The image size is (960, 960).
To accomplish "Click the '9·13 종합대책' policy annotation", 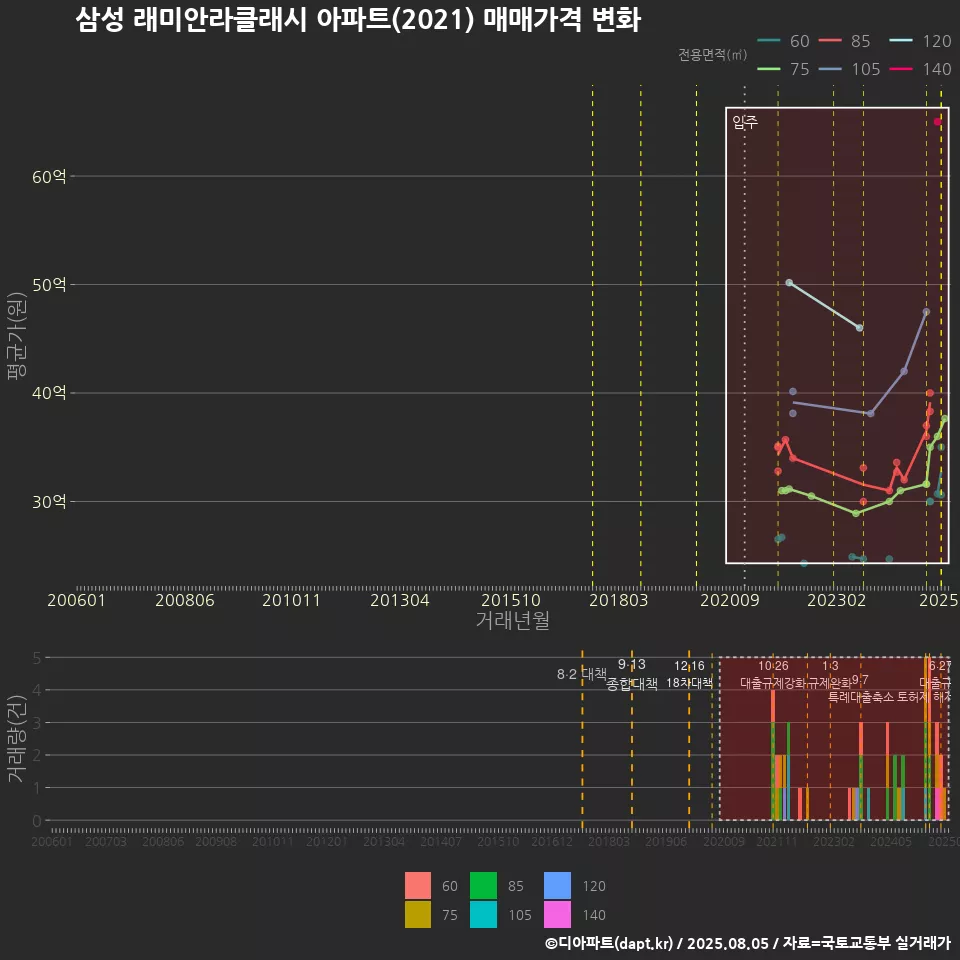I will click(x=632, y=674).
